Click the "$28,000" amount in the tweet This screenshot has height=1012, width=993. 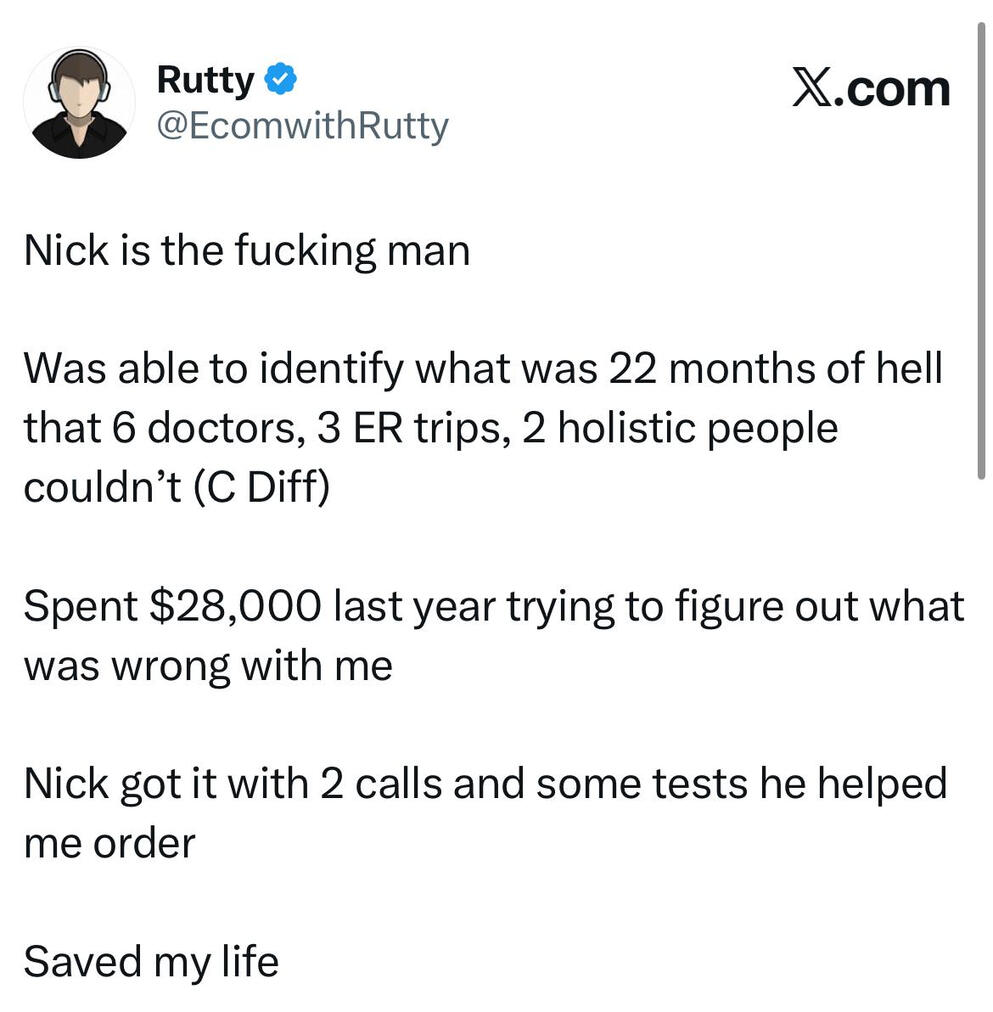236,606
